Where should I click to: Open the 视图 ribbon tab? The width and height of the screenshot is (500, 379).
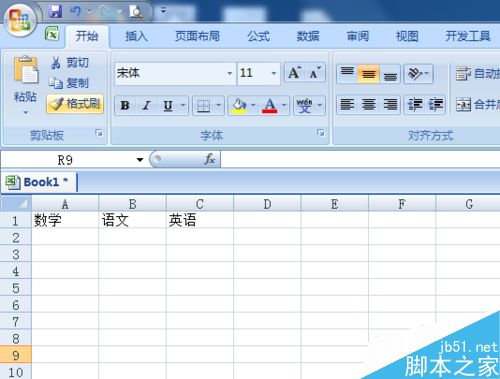[407, 36]
